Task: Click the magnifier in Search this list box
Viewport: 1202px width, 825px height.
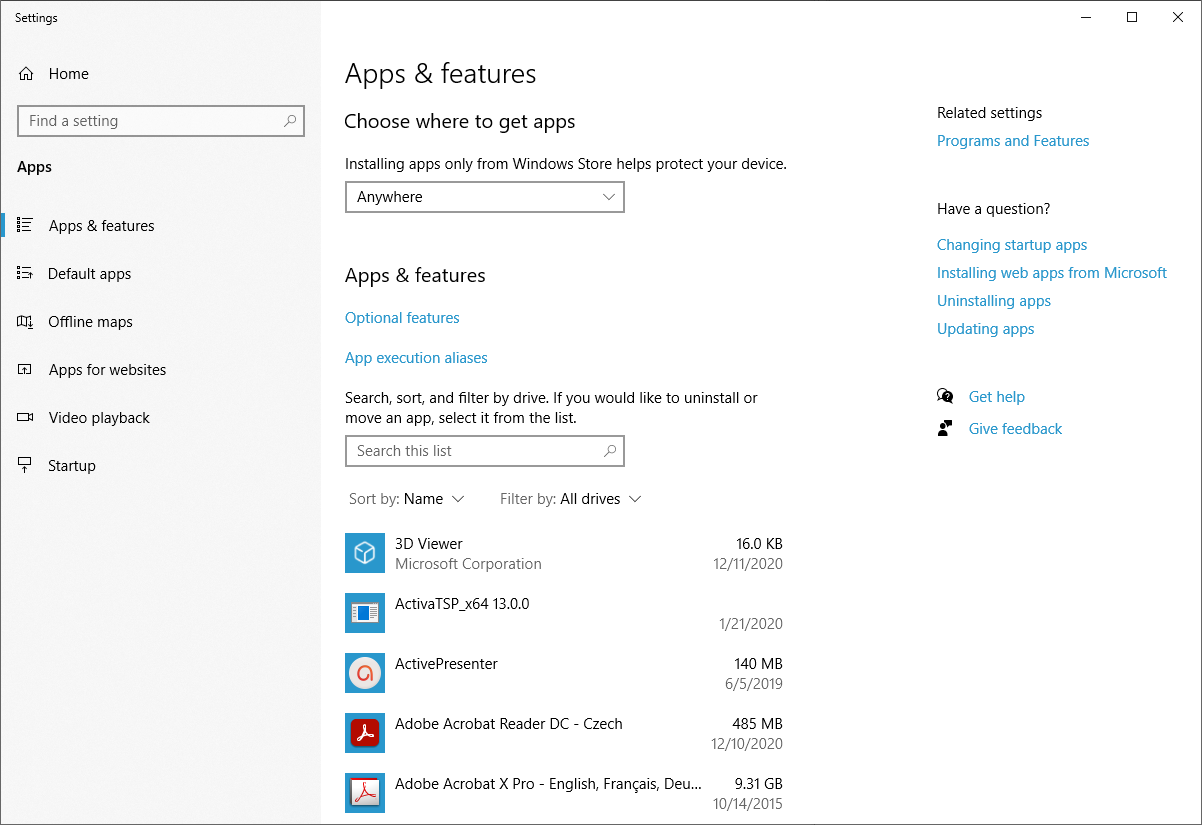Action: (x=610, y=451)
